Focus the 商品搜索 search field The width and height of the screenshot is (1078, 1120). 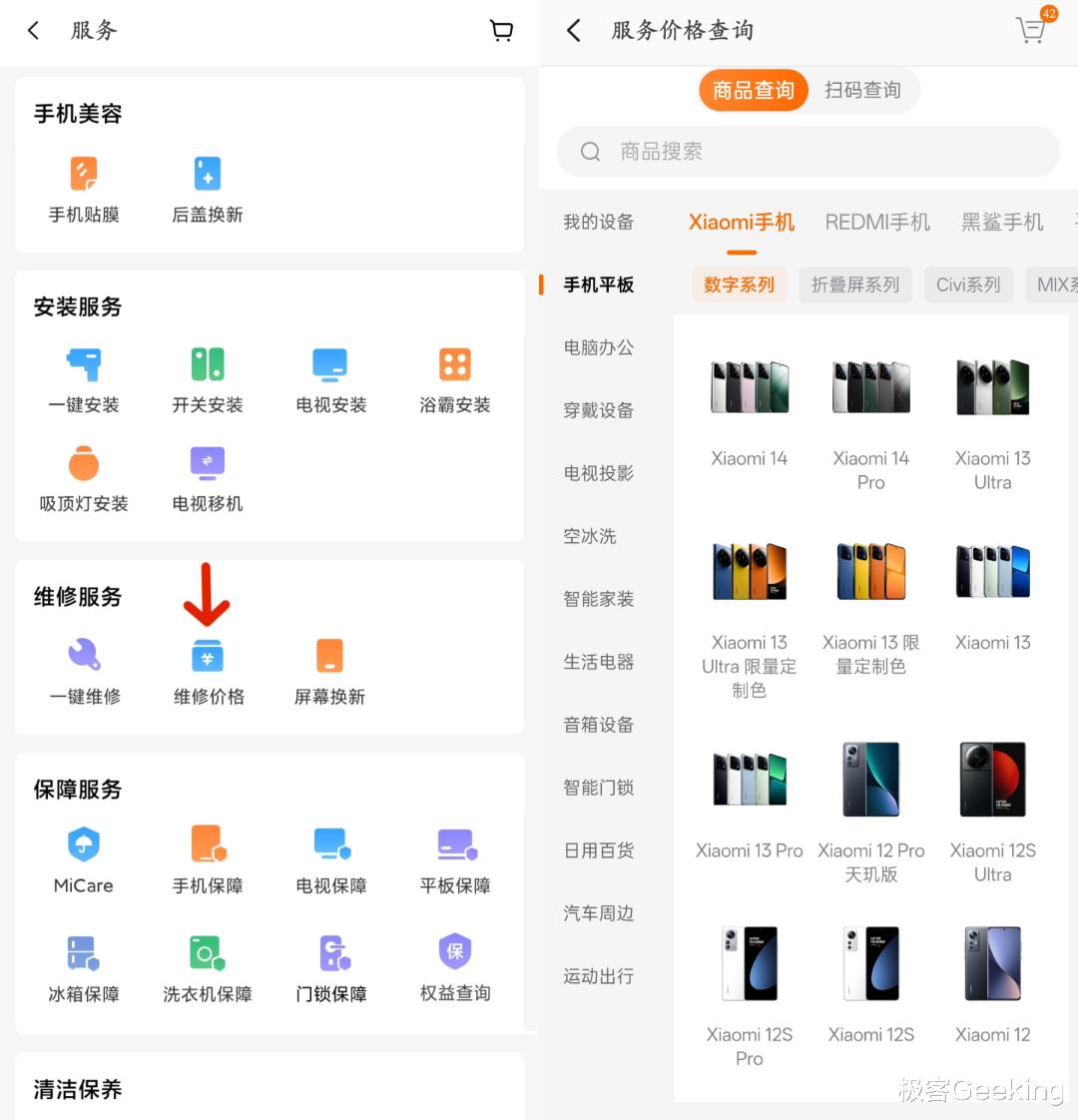coord(808,152)
